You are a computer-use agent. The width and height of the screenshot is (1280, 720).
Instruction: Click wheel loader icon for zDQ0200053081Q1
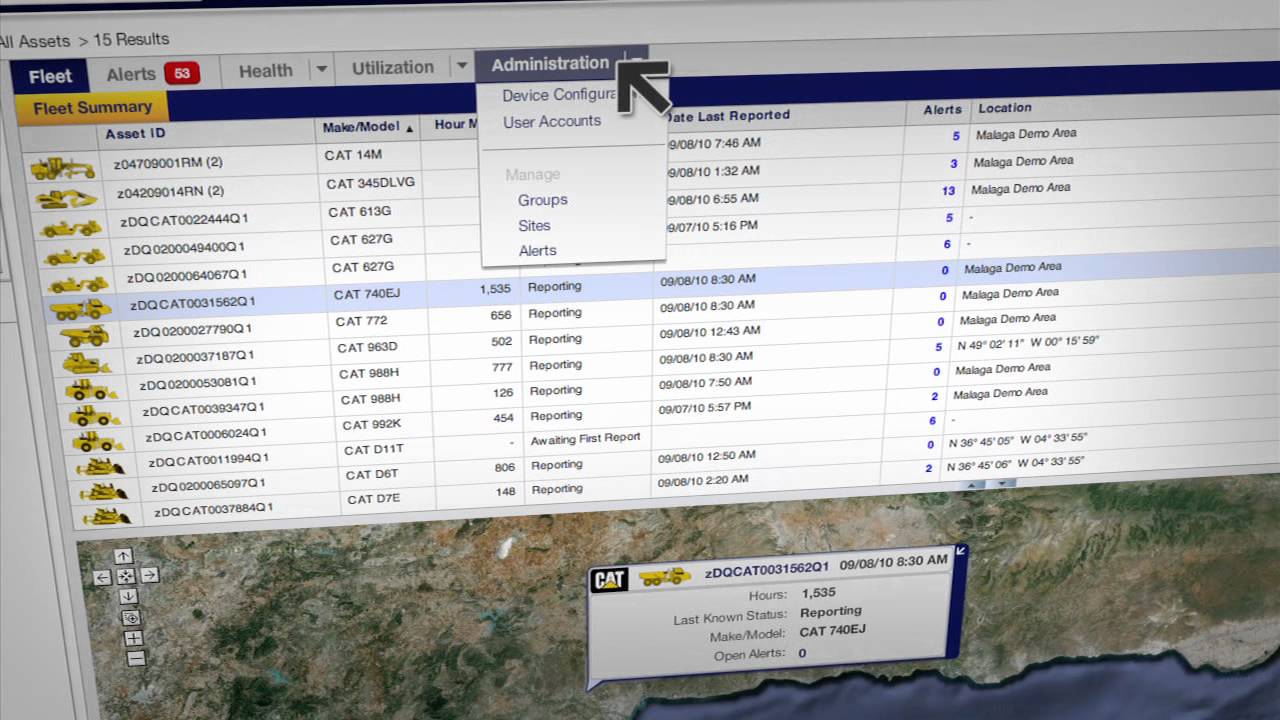[91, 389]
